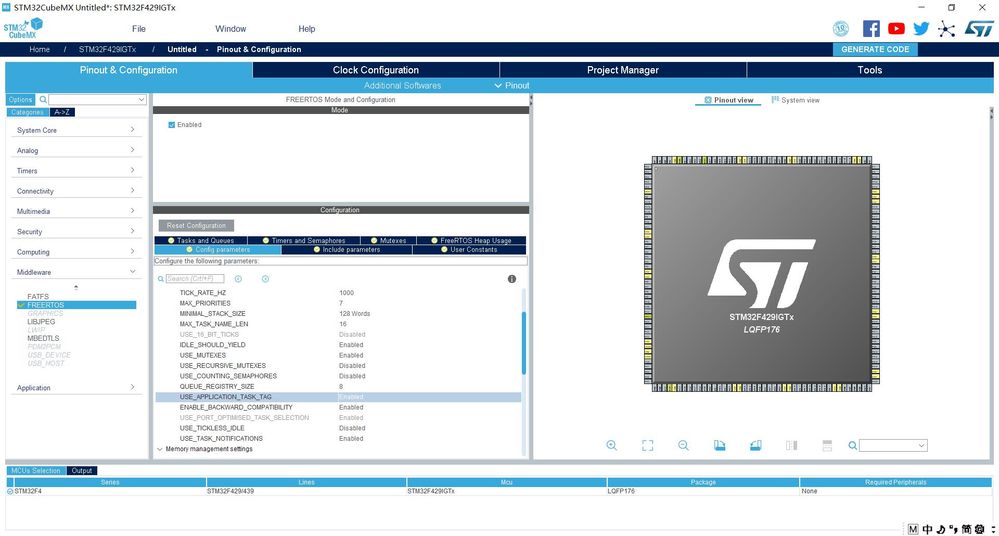Open the pin search combo box
This screenshot has width=999, height=536.
[893, 445]
